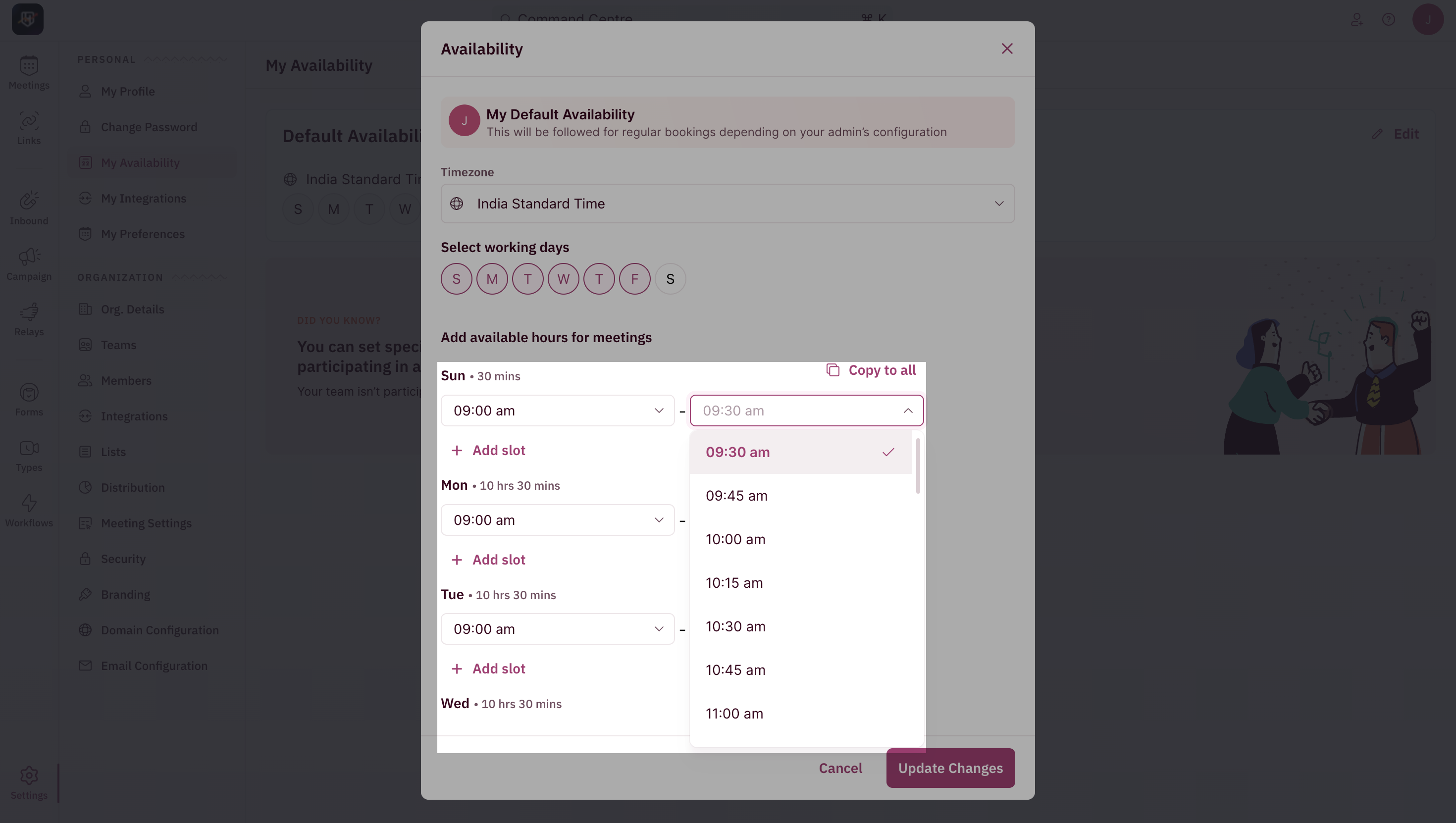Close the Availability dialog
This screenshot has width=1456, height=823.
[1007, 49]
